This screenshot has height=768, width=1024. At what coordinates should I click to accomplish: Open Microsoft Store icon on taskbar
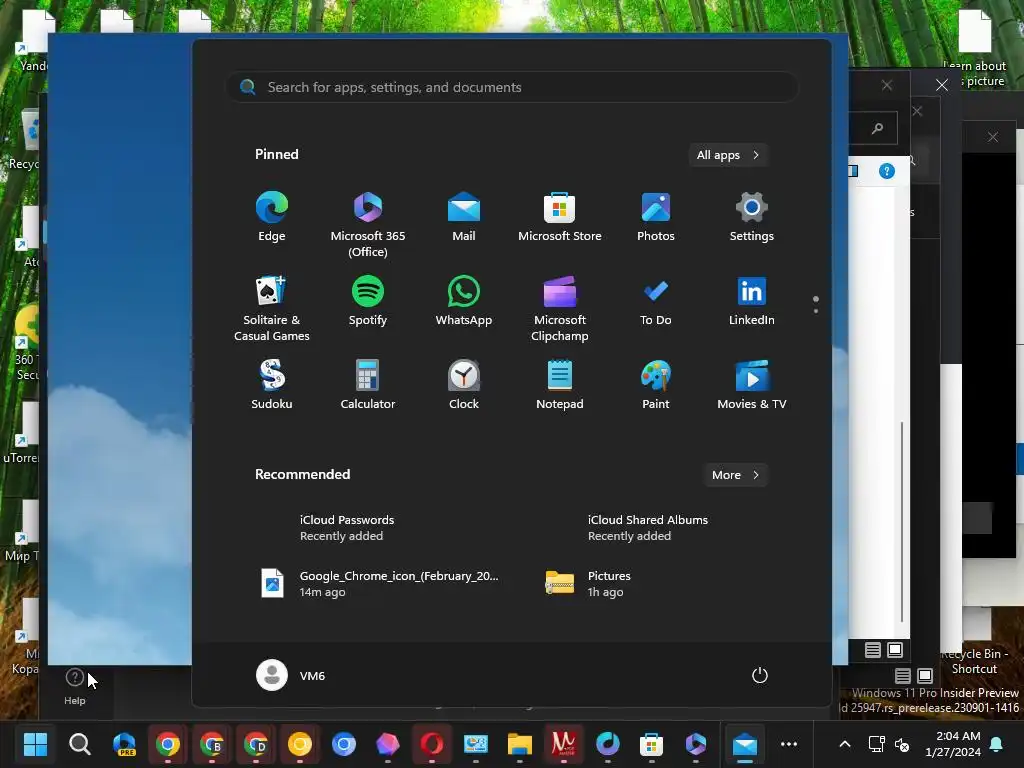pyautogui.click(x=652, y=744)
